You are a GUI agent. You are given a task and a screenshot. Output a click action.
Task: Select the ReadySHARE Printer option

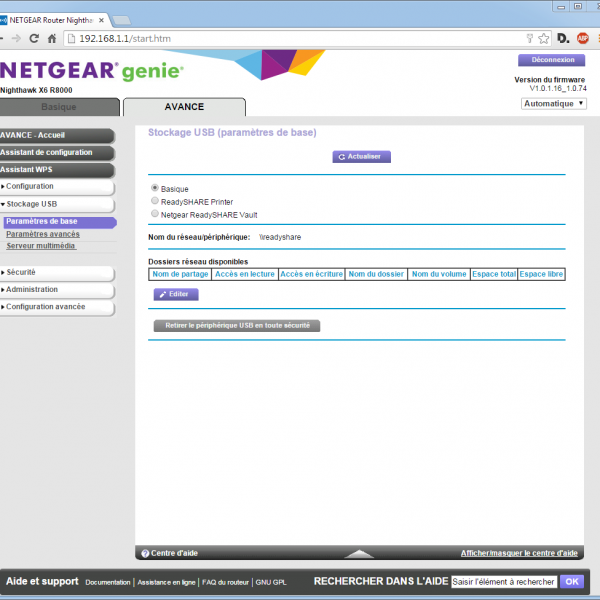click(x=154, y=201)
